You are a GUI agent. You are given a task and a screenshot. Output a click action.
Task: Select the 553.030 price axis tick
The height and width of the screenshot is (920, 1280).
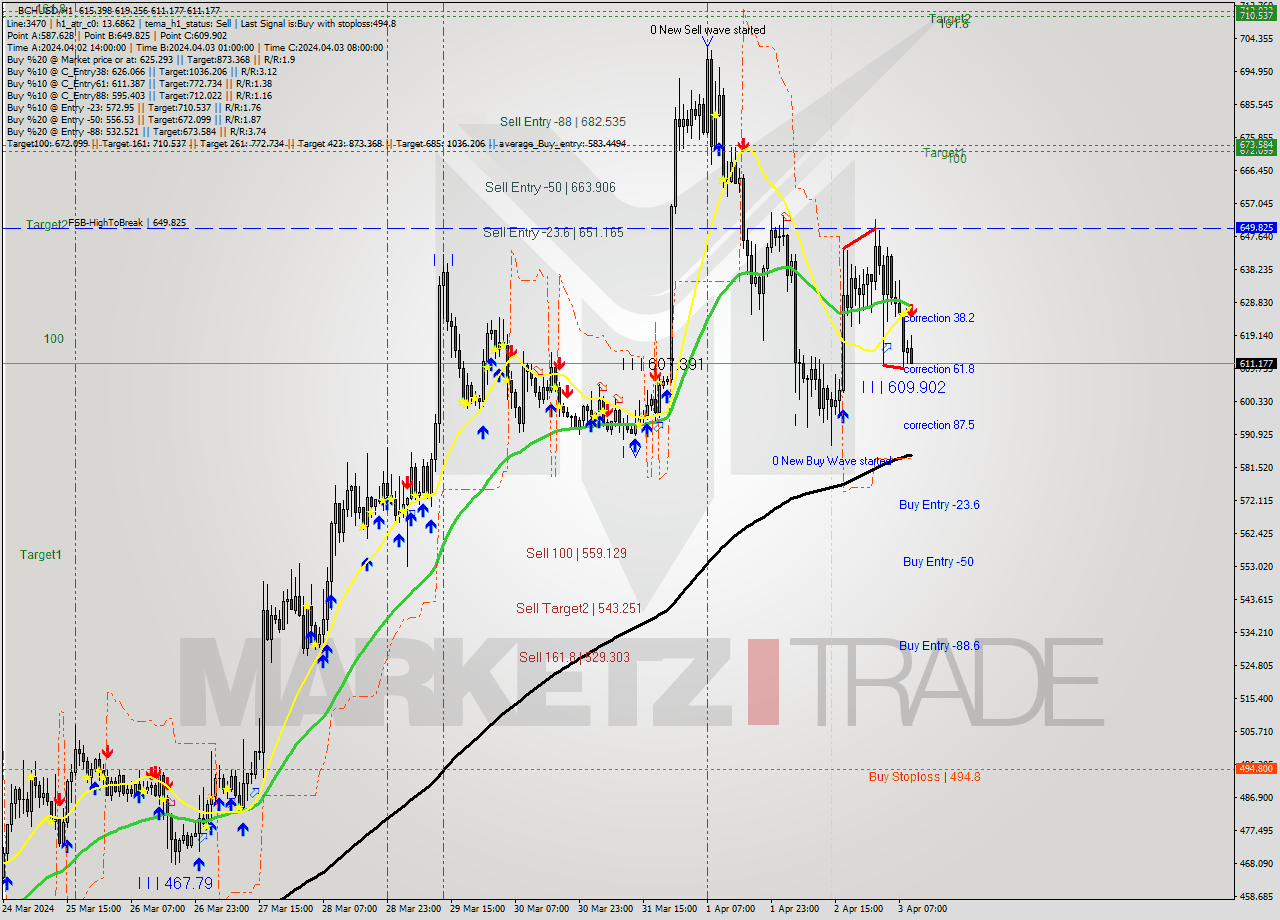click(1256, 567)
